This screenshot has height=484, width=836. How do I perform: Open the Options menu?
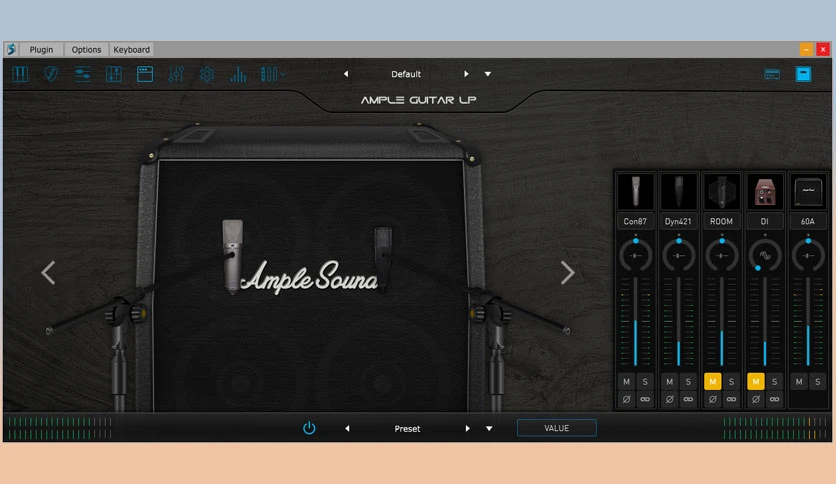click(86, 50)
